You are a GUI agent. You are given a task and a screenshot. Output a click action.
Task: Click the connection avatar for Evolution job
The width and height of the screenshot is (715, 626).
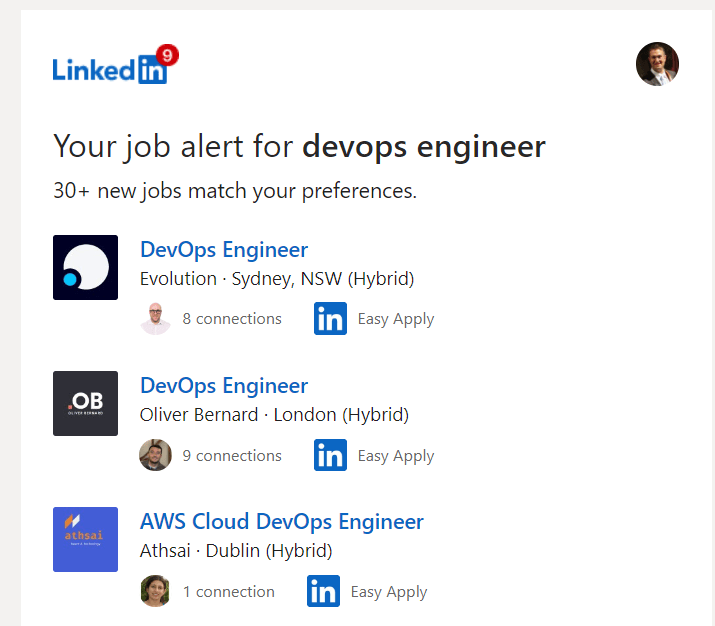(x=155, y=319)
